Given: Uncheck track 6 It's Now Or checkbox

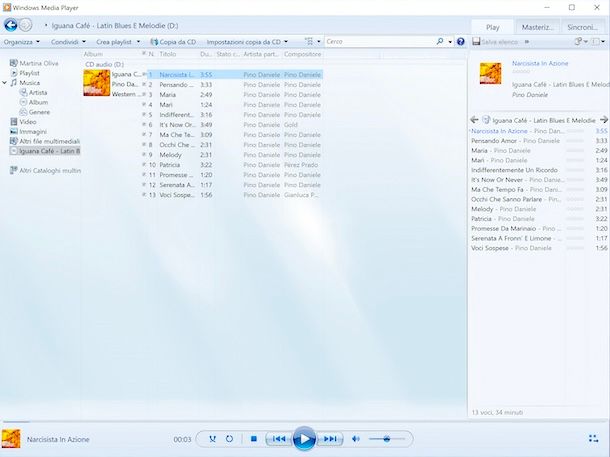Looking at the screenshot, I should (144, 124).
